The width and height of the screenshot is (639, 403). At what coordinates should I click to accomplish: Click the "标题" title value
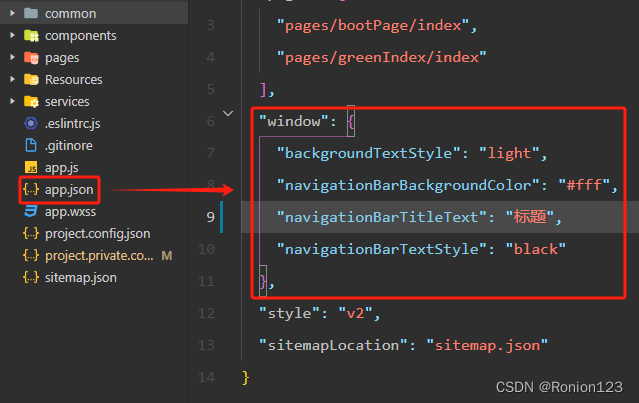(530, 217)
